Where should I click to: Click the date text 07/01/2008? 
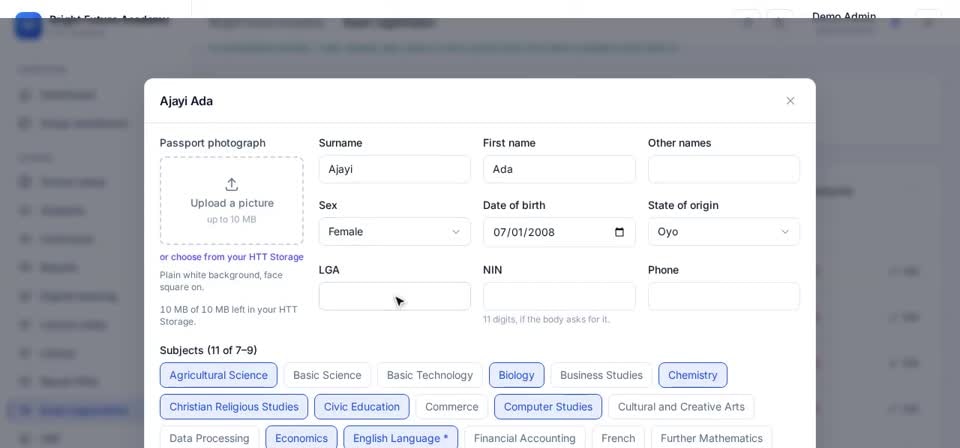click(x=523, y=232)
